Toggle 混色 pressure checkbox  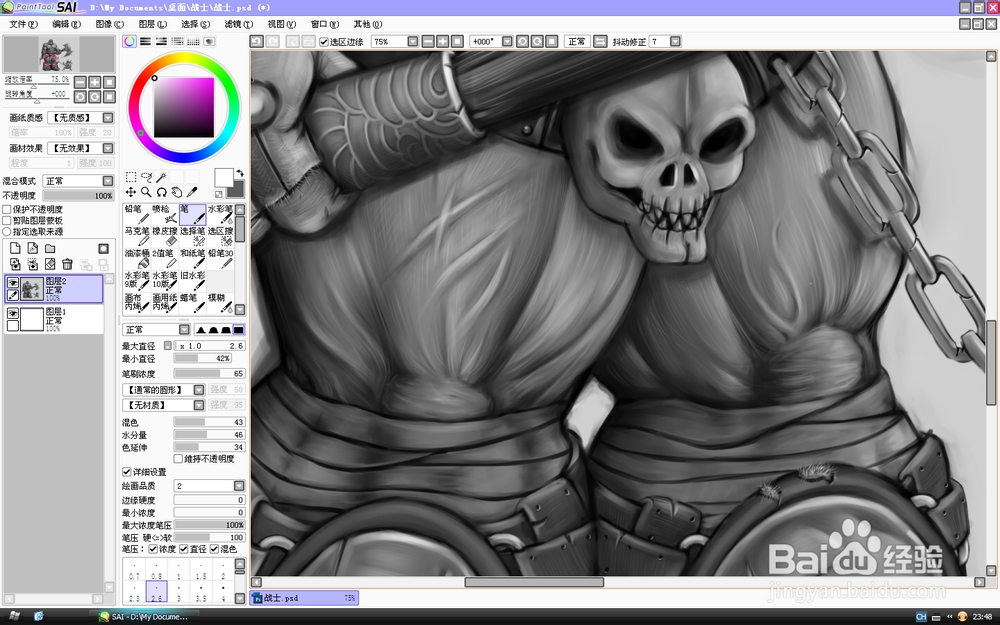point(214,548)
